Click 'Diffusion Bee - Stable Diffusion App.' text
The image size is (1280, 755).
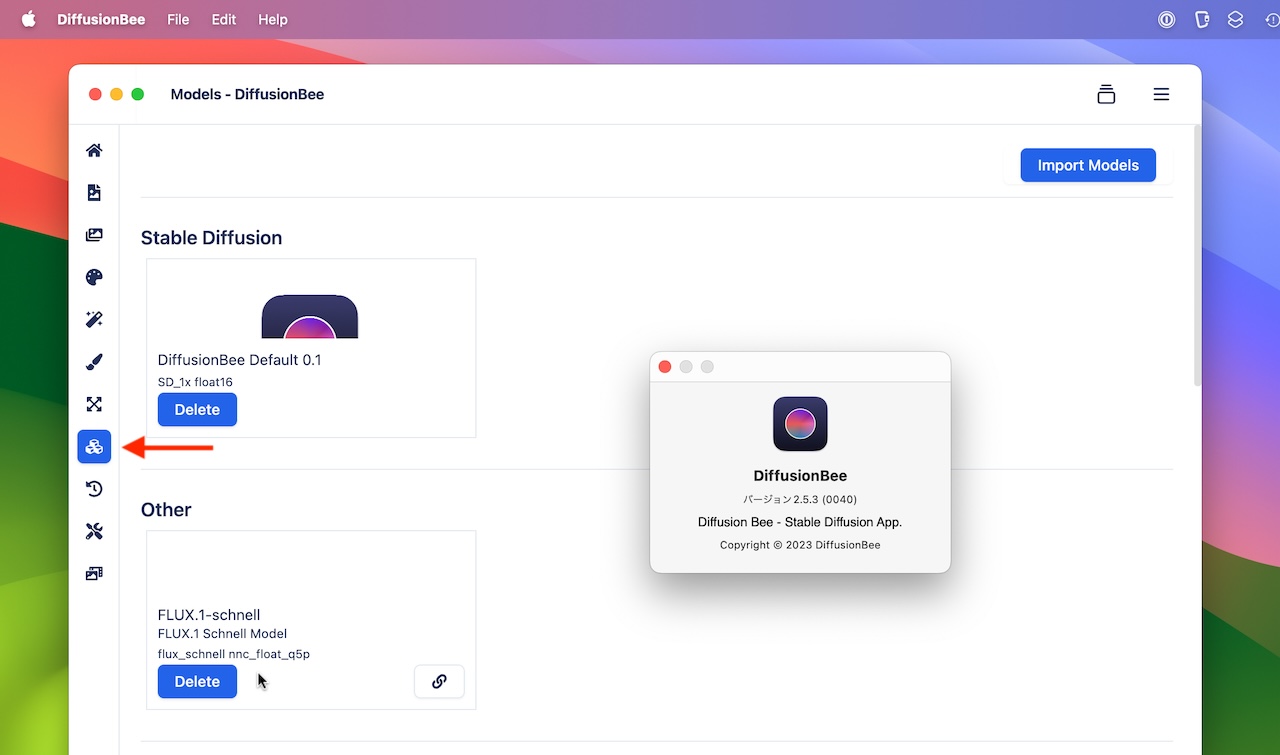[x=800, y=522]
